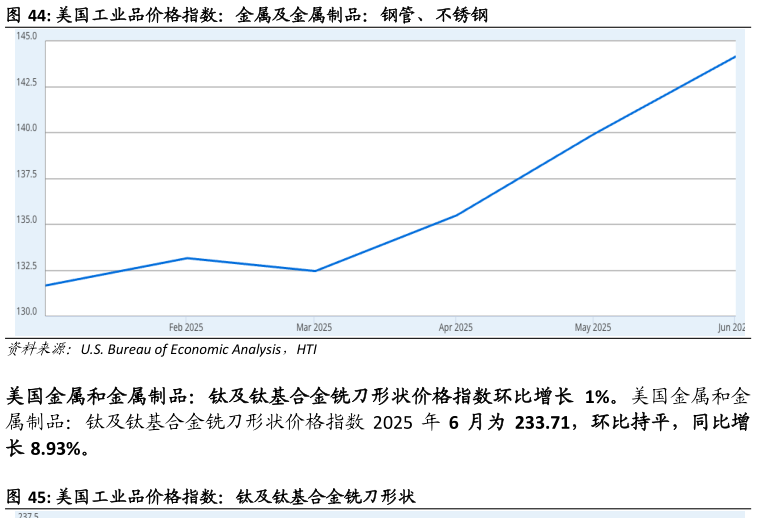
Task: Click the Mar 2025 x-axis label
Action: coord(314,327)
